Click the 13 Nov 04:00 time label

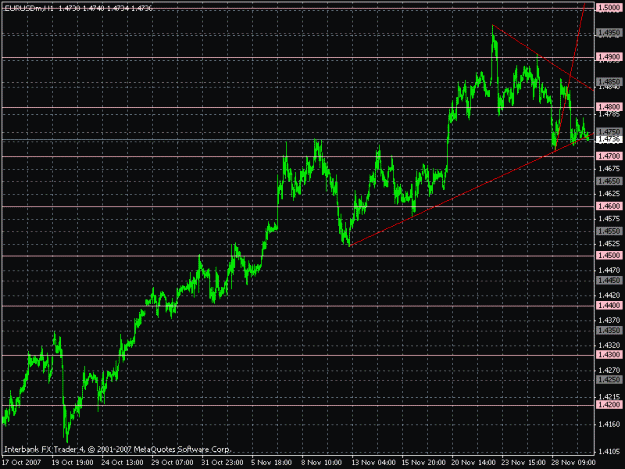pos(372,463)
